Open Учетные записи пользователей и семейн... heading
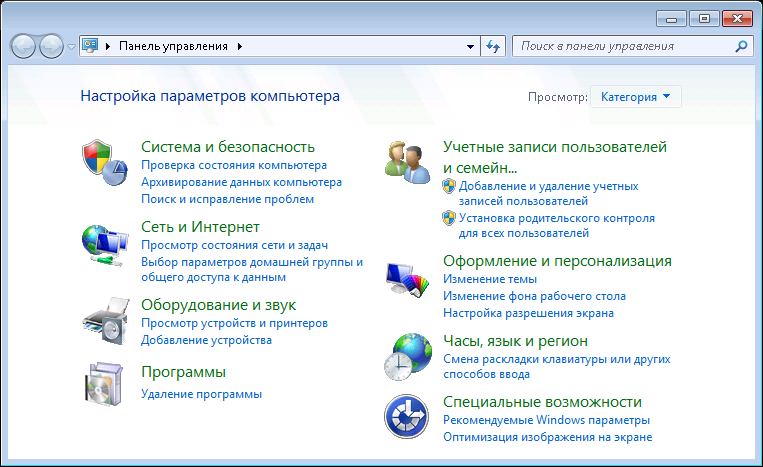Screen dimensions: 763x467 click(x=555, y=157)
